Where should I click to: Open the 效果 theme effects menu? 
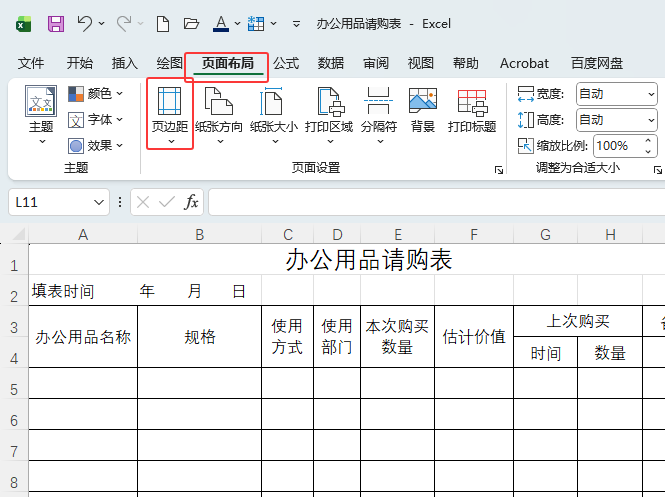click(95, 146)
